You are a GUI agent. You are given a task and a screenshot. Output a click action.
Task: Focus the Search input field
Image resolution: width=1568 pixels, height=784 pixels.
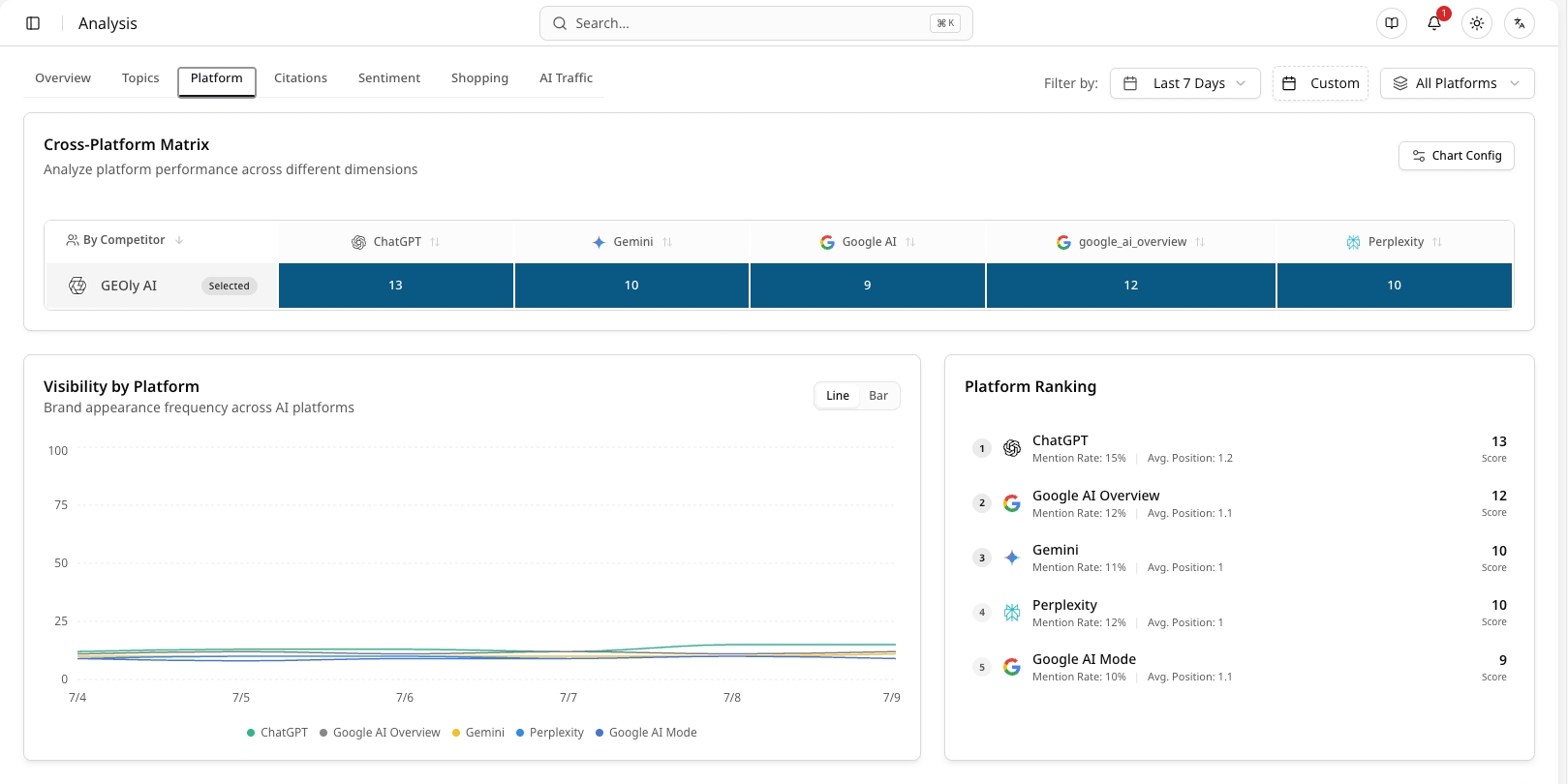(755, 23)
